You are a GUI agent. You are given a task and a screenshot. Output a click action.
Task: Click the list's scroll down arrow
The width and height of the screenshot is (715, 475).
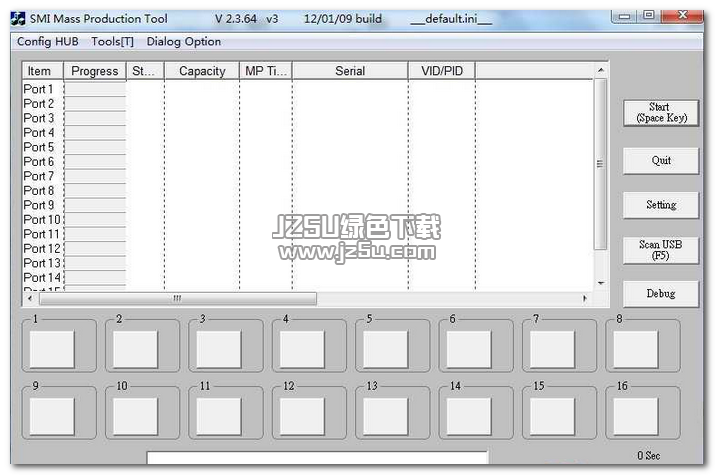click(x=601, y=283)
